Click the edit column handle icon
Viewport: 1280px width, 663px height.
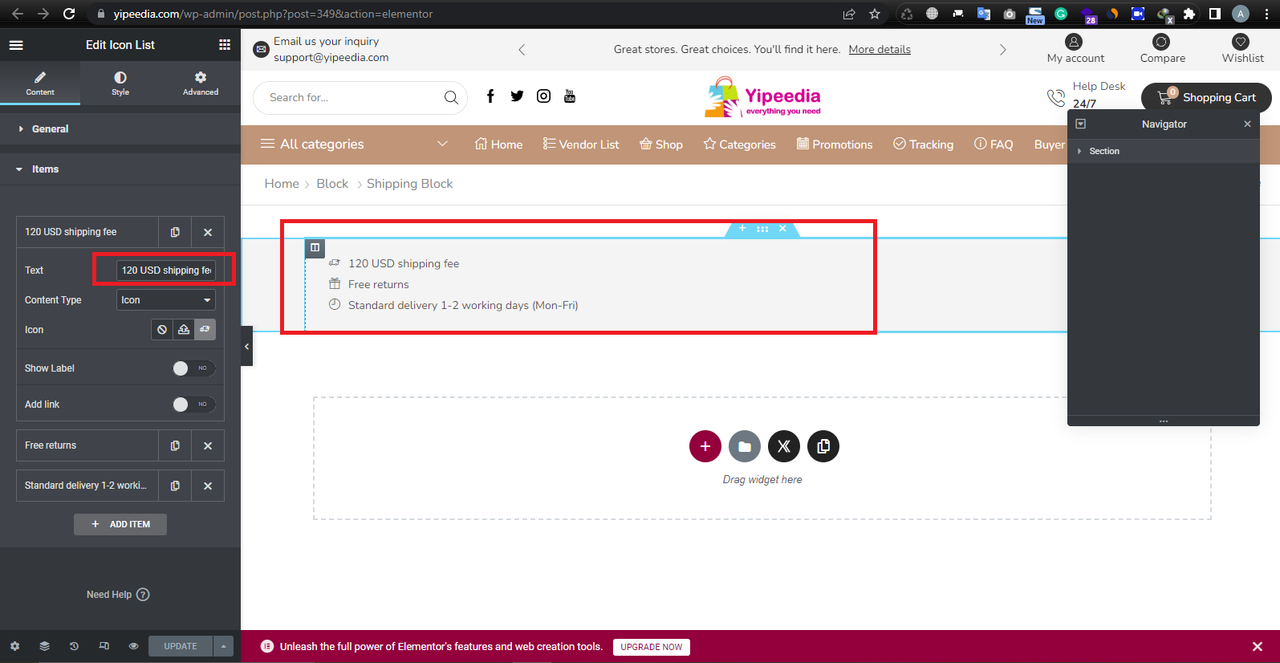pyautogui.click(x=314, y=248)
